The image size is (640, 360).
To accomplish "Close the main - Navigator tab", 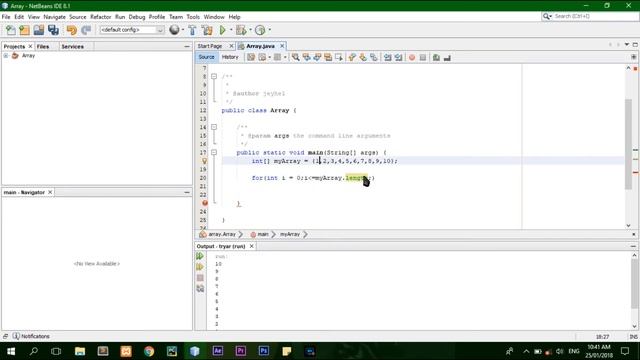I will pyautogui.click(x=50, y=192).
